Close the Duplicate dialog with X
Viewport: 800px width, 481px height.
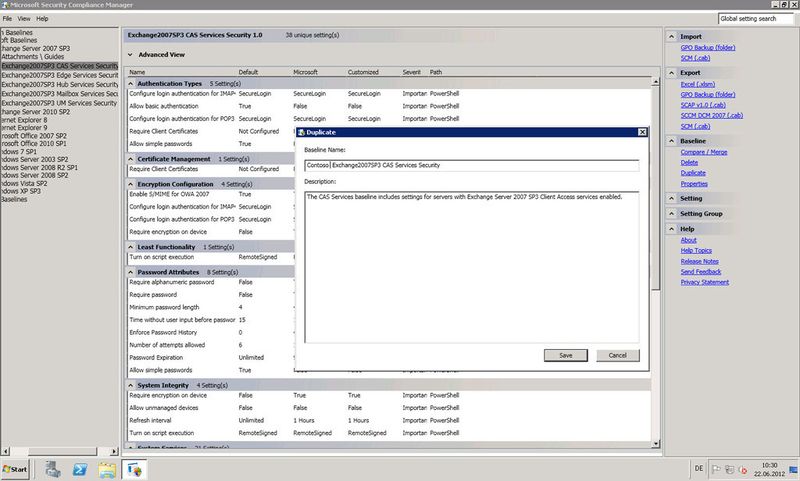click(642, 132)
